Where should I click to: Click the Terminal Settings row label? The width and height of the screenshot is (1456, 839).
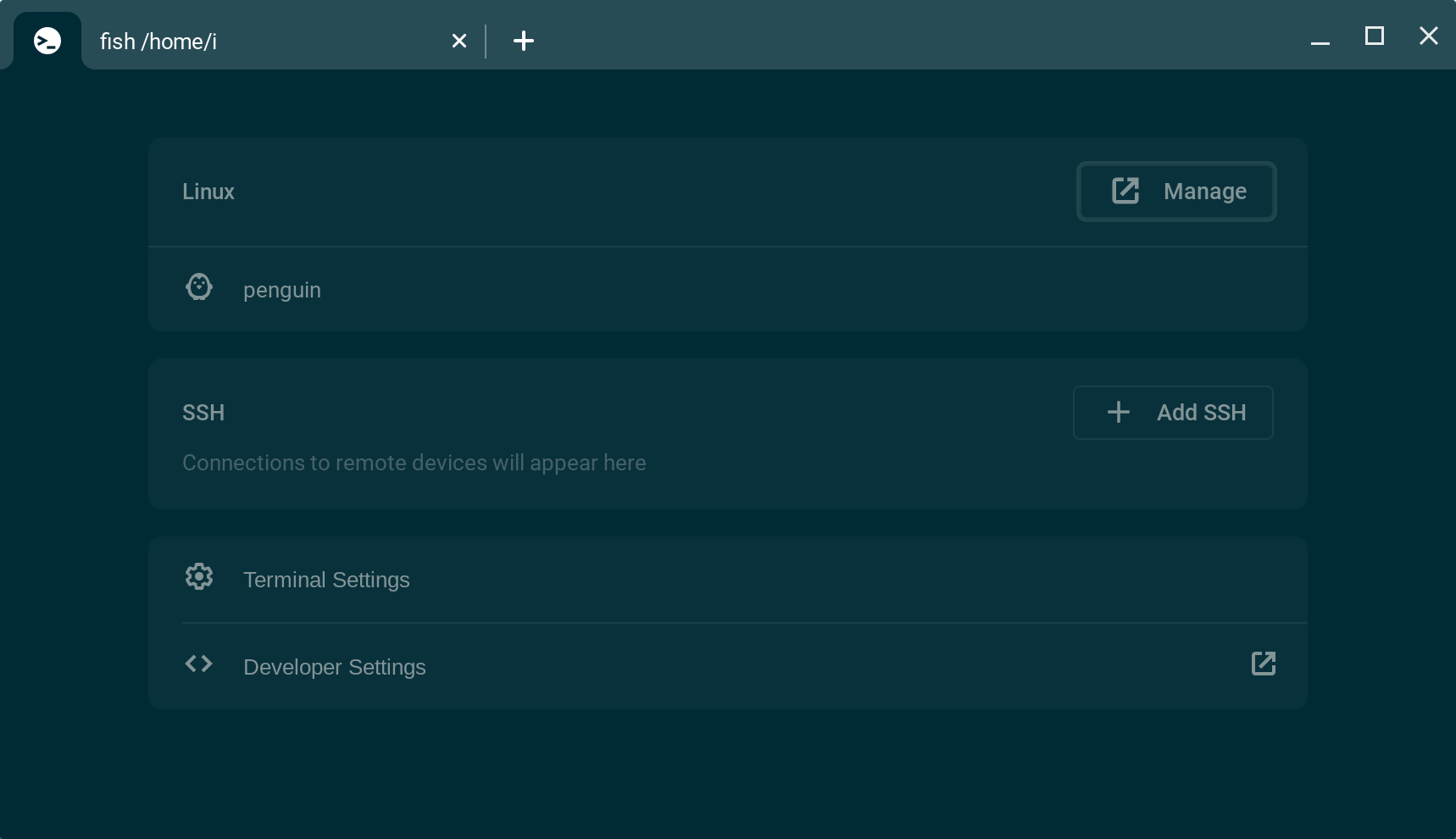click(x=326, y=580)
